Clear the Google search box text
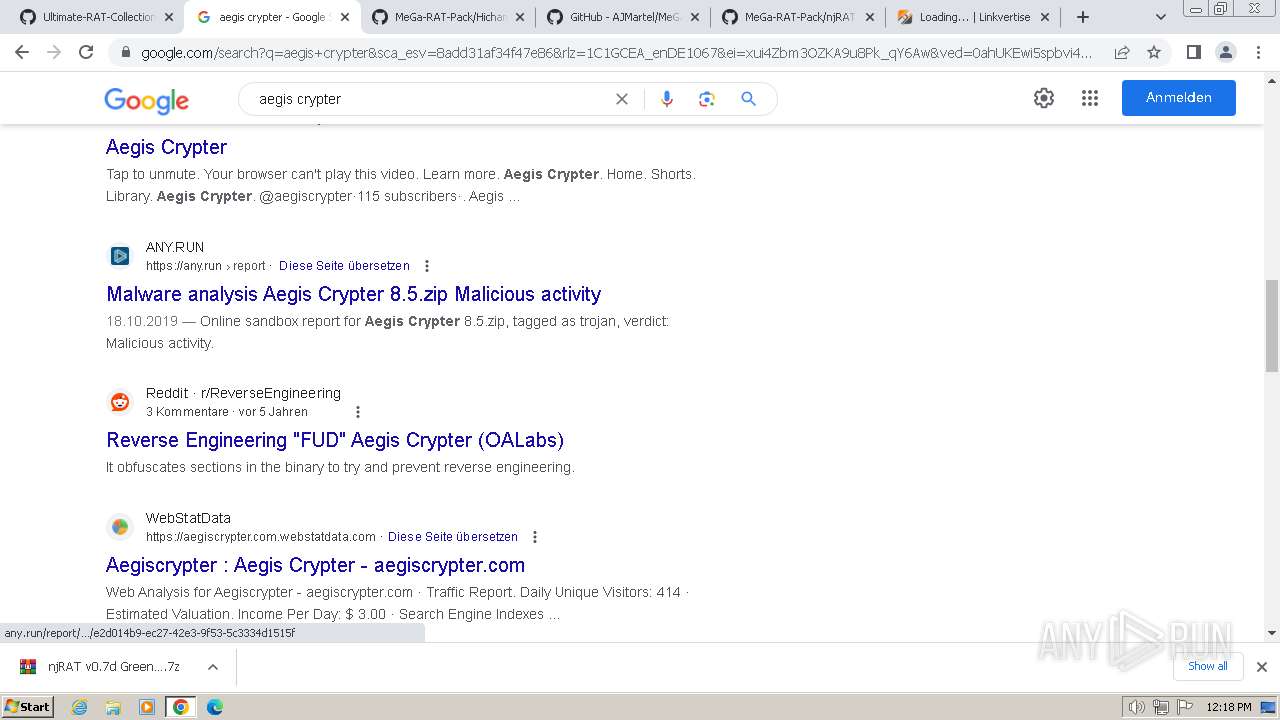The width and height of the screenshot is (1280, 720). click(x=622, y=99)
